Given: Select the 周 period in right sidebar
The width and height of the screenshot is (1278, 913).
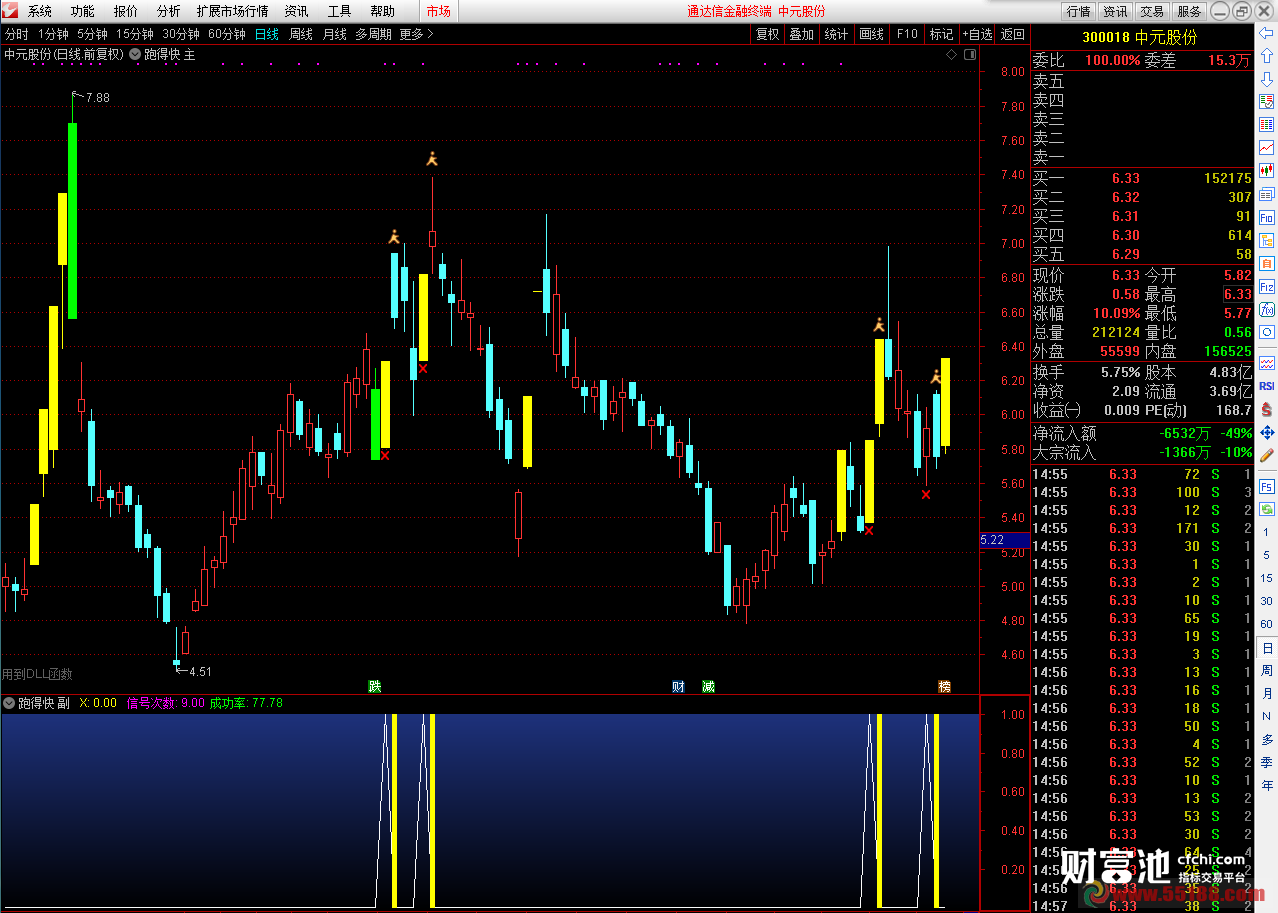Looking at the screenshot, I should 1267,671.
